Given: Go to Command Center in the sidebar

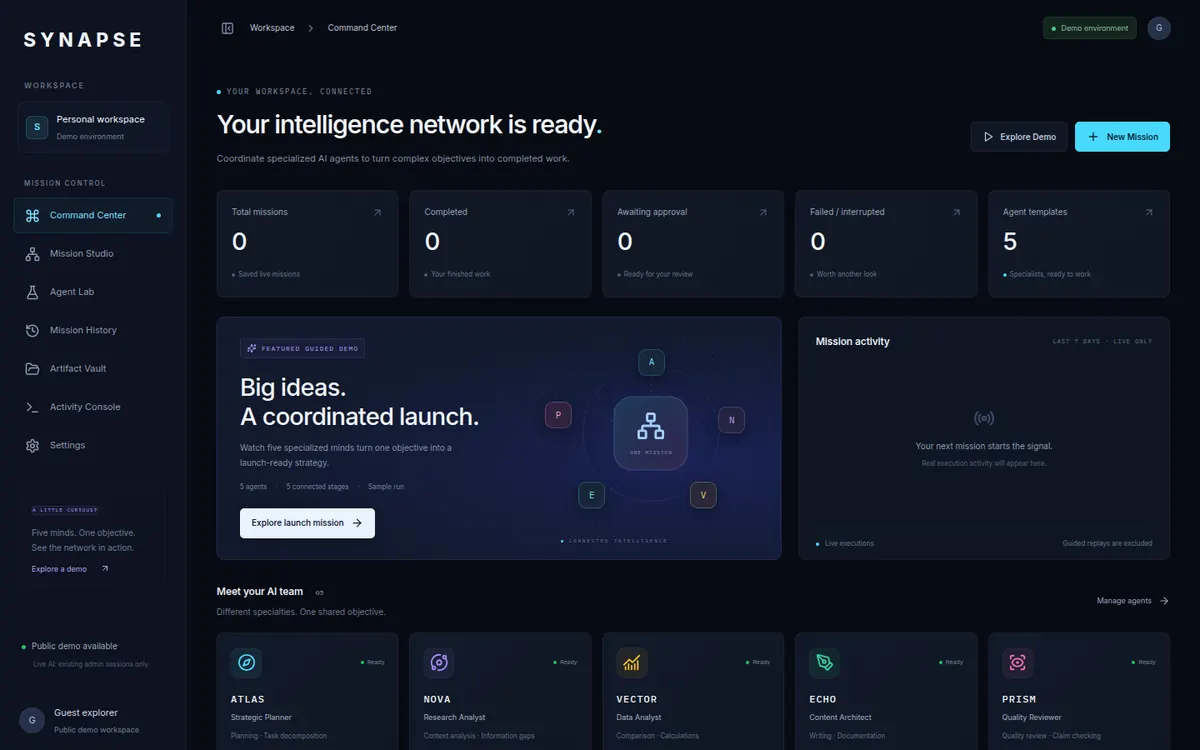Looking at the screenshot, I should coord(93,215).
